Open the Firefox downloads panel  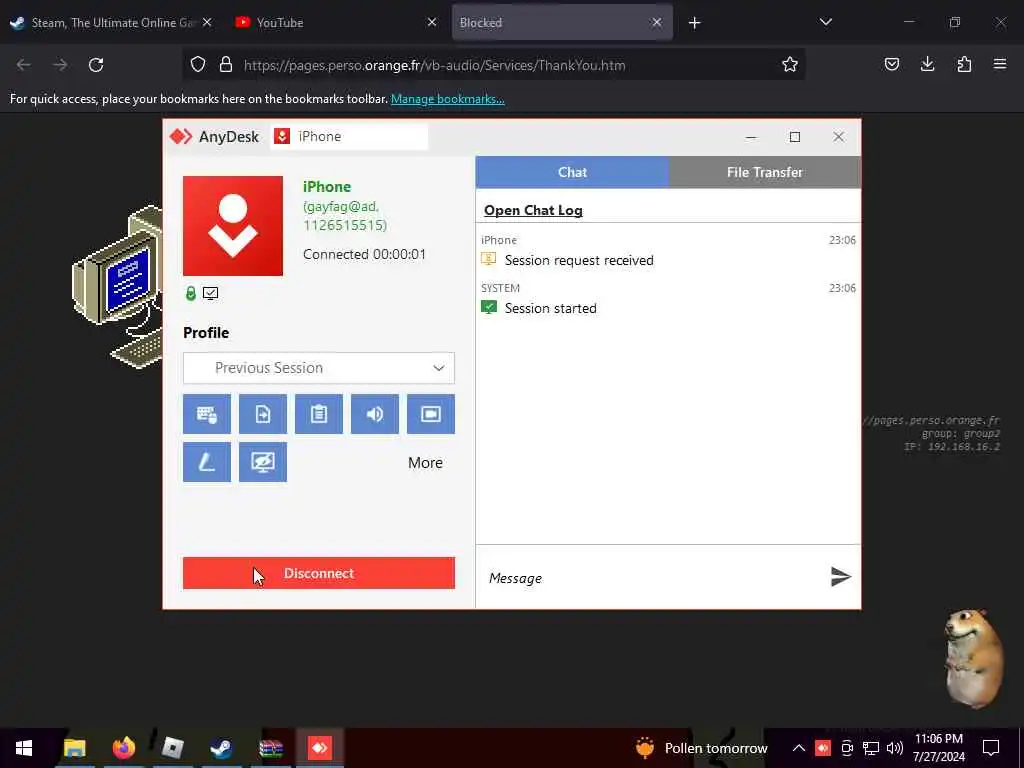pyautogui.click(x=927, y=64)
